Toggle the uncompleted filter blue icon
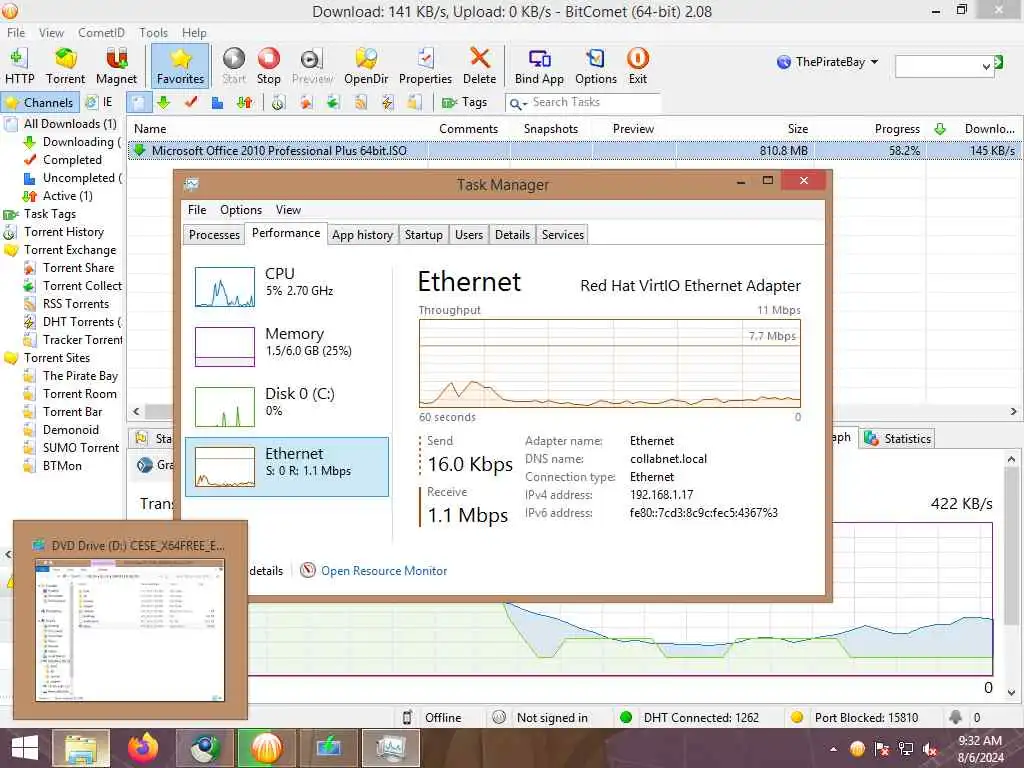Image resolution: width=1024 pixels, height=768 pixels. 217,103
